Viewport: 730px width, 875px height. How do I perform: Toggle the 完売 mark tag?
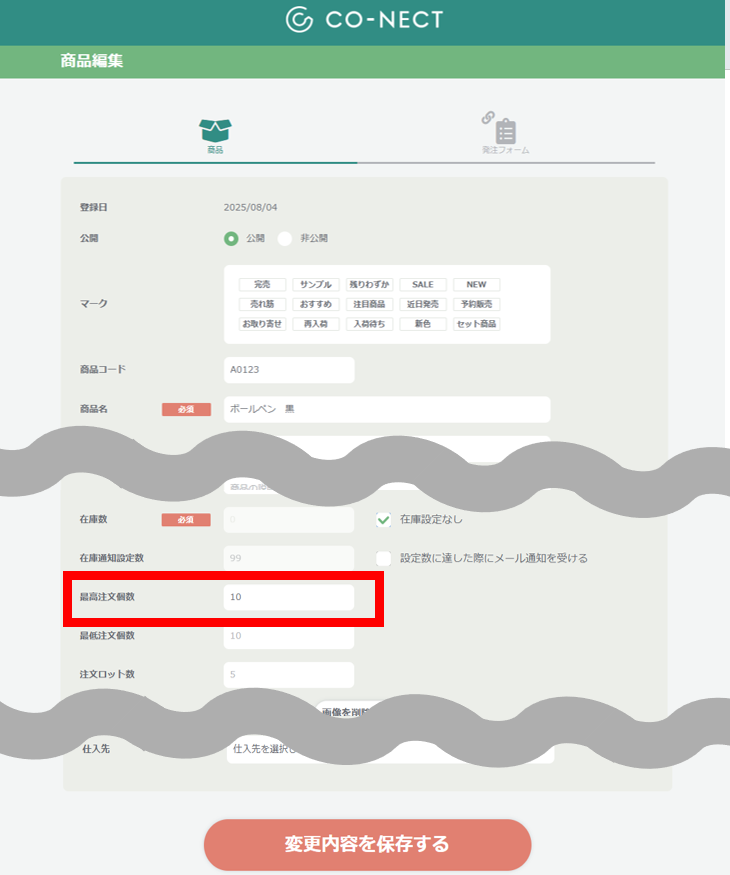[x=262, y=285]
